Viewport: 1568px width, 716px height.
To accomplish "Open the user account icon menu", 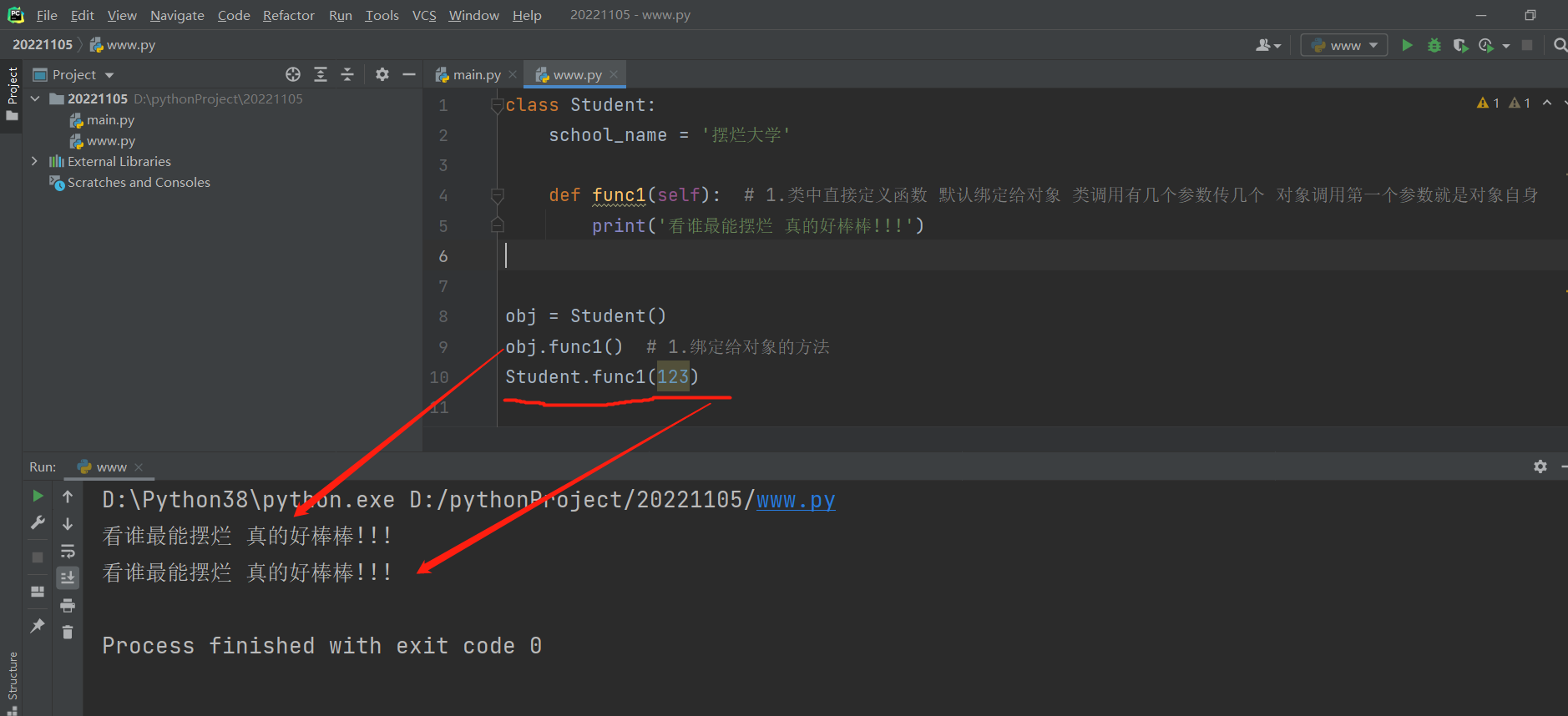I will pos(1267,45).
